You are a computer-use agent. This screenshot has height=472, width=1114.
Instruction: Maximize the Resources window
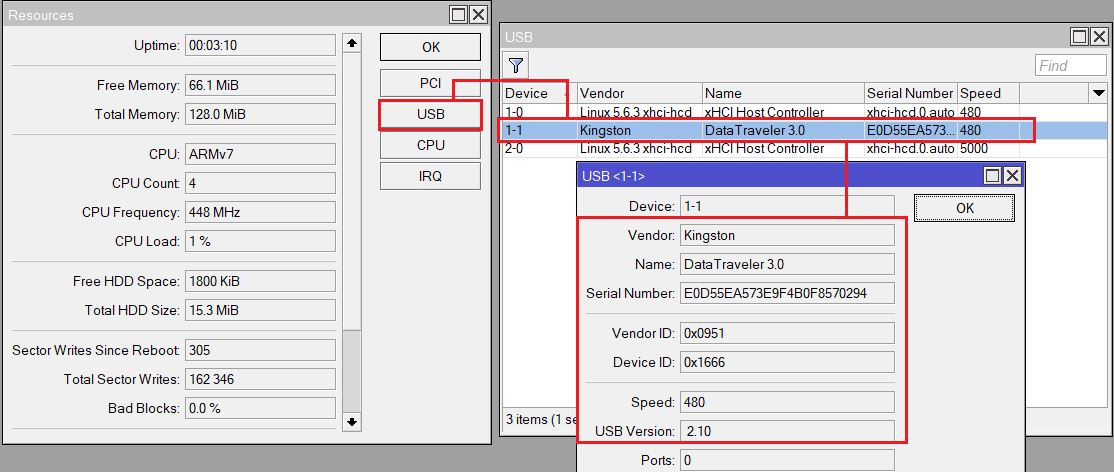point(459,14)
